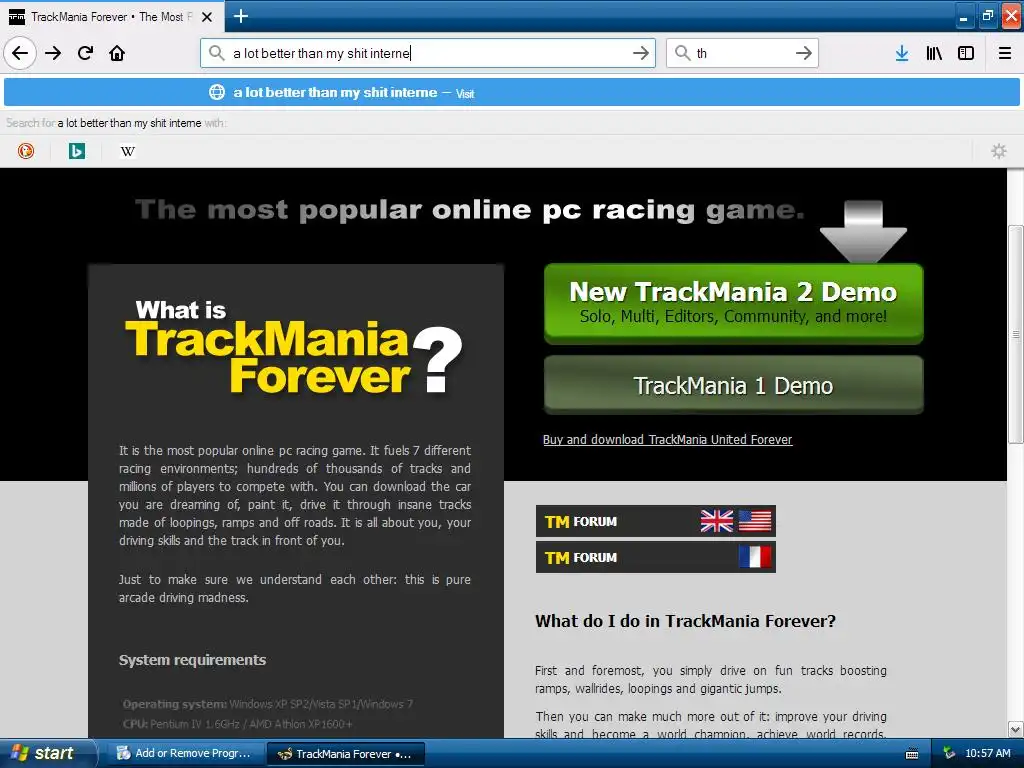Click the page vertical scrollbar thumb
This screenshot has width=1024, height=768.
click(x=1016, y=334)
